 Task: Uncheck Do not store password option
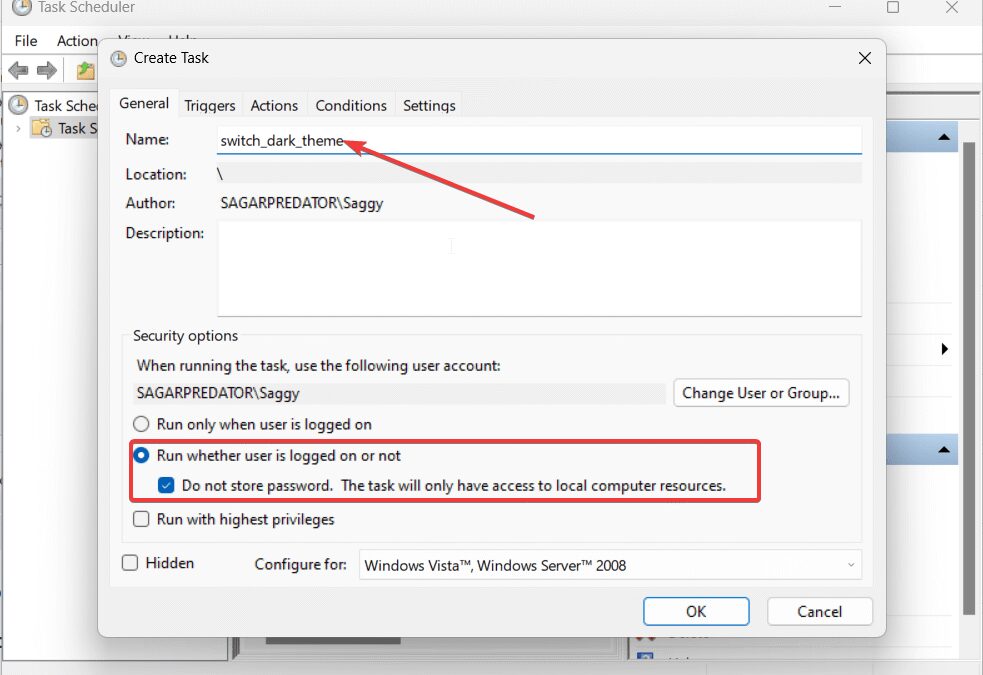coord(165,485)
